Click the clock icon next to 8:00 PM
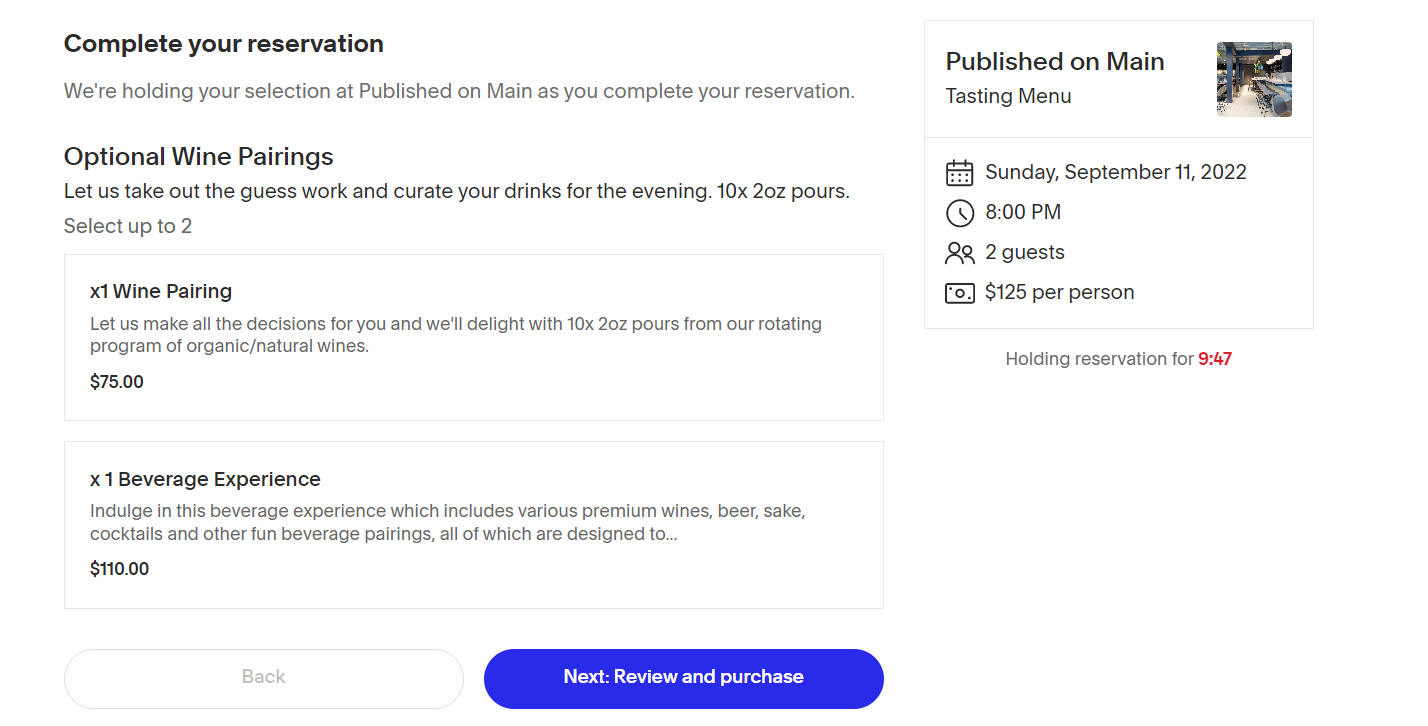Image resolution: width=1428 pixels, height=726 pixels. pyautogui.click(x=959, y=213)
